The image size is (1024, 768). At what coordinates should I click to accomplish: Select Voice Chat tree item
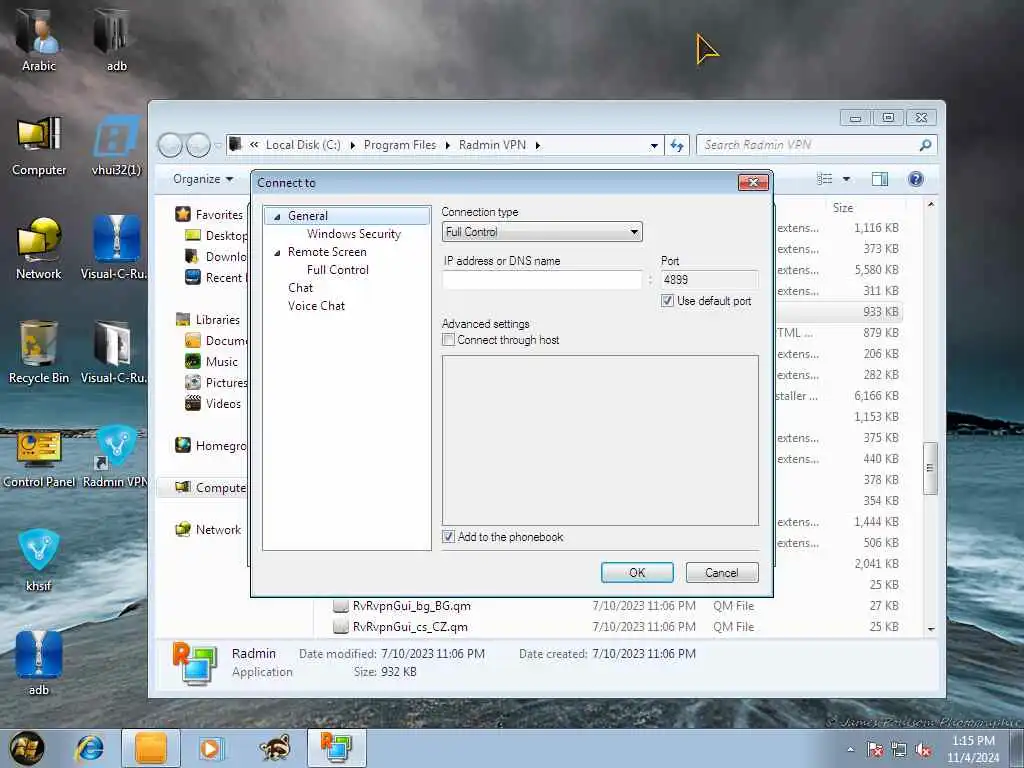coord(316,306)
